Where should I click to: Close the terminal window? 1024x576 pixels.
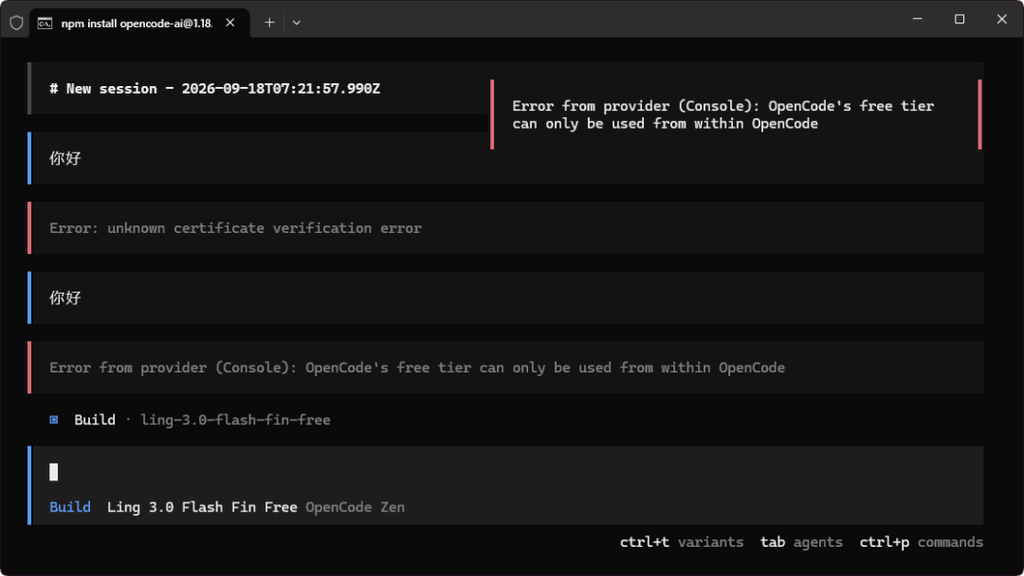[x=1001, y=19]
